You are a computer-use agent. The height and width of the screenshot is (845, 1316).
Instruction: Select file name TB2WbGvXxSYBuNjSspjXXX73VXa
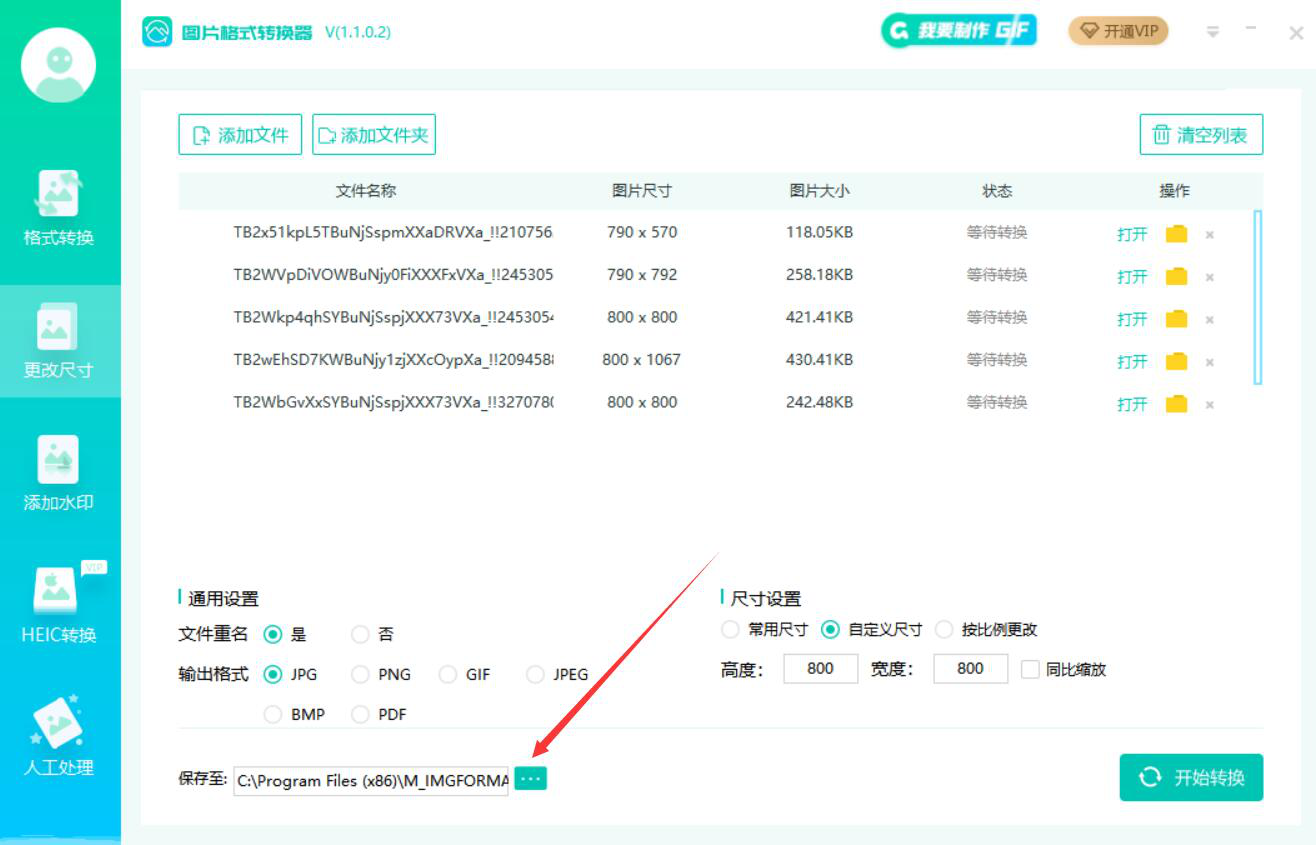click(x=393, y=402)
